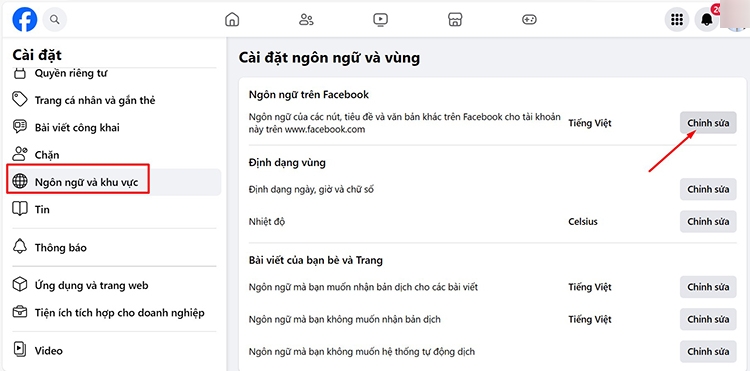Click the globe icon for Ngôn ngữ
Viewport: 750px width, 371px height.
coord(20,182)
